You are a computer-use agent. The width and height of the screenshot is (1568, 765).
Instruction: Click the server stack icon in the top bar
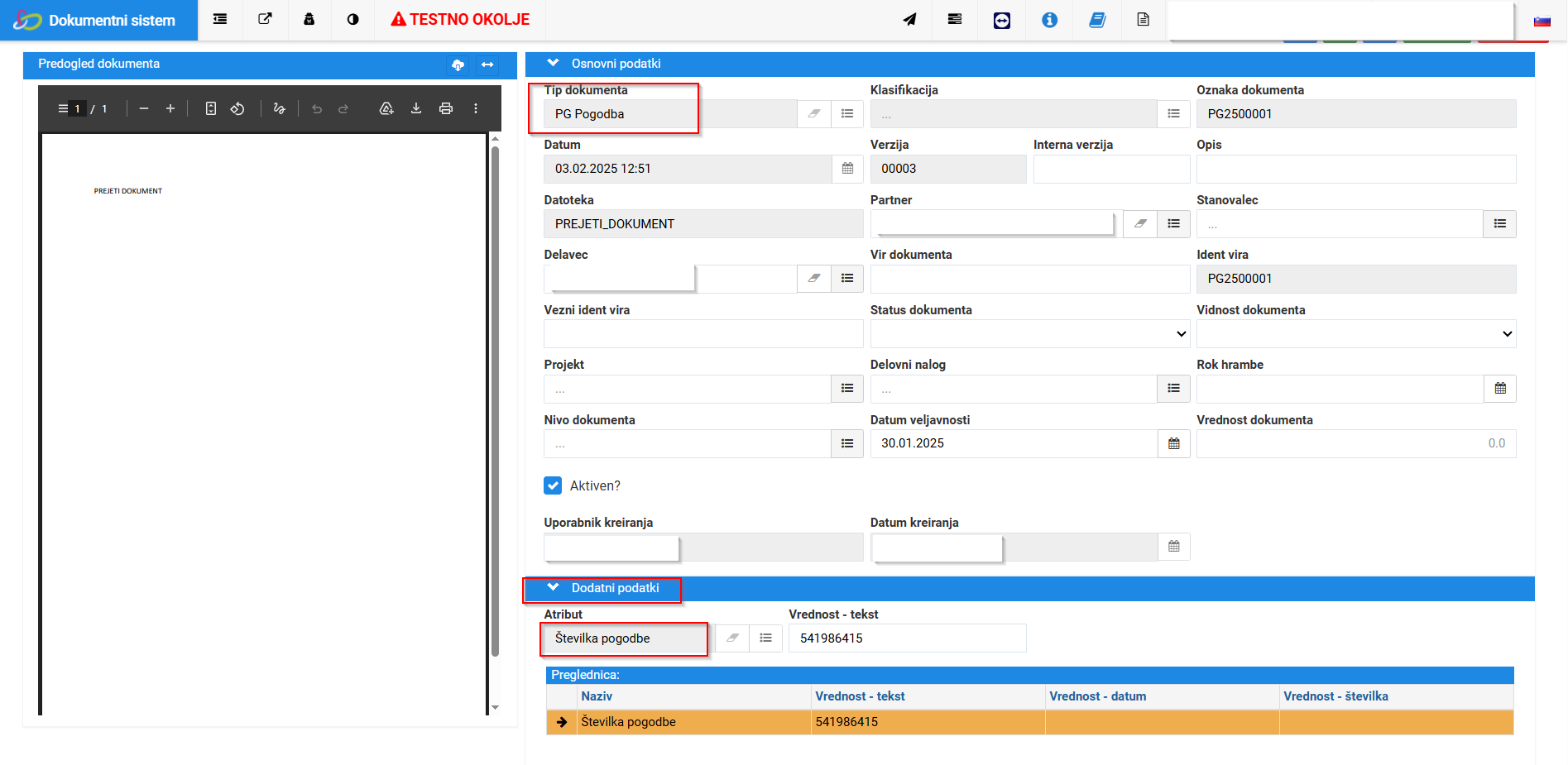tap(955, 19)
